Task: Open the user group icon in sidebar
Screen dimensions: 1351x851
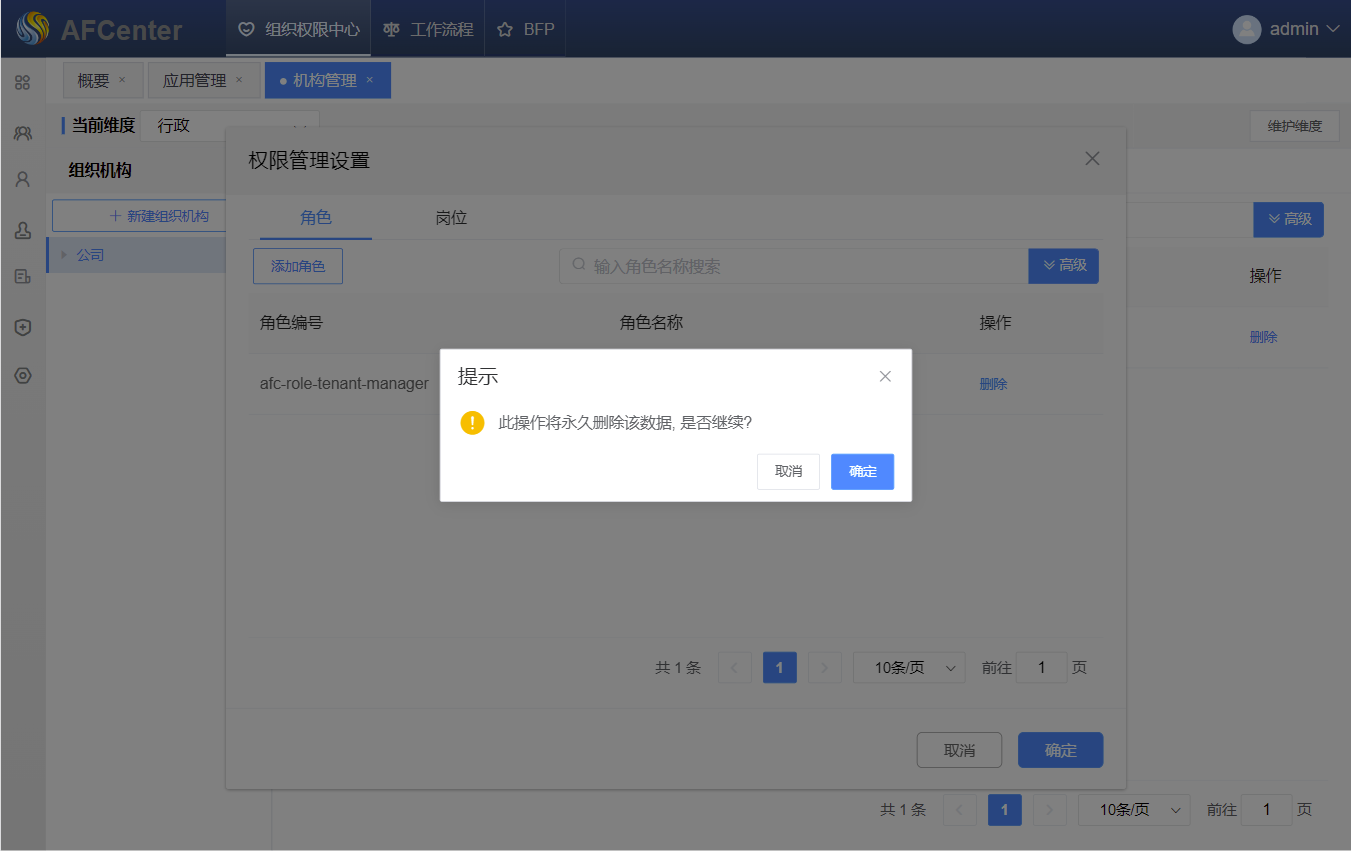Action: 22,132
